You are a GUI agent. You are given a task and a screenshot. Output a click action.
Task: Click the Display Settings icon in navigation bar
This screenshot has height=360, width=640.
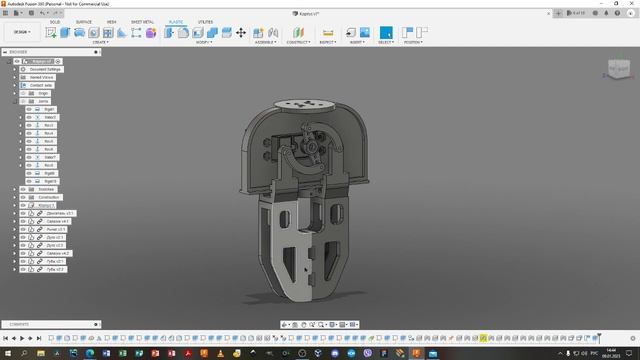coord(333,324)
